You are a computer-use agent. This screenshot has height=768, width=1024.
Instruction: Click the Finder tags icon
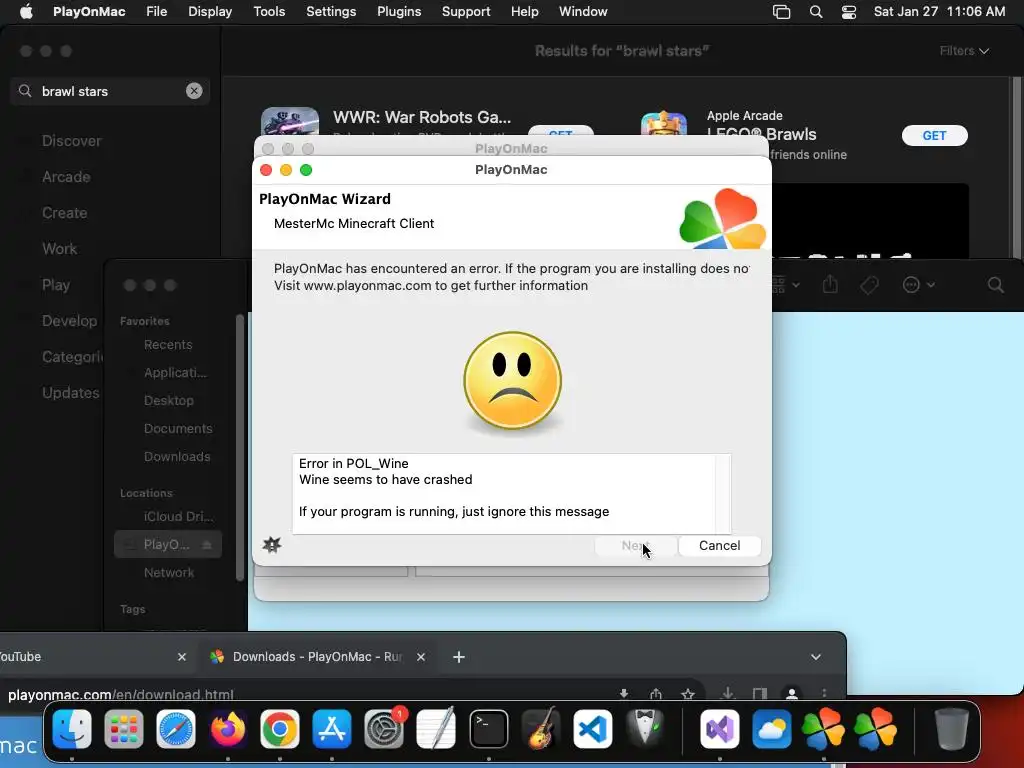[x=869, y=285]
